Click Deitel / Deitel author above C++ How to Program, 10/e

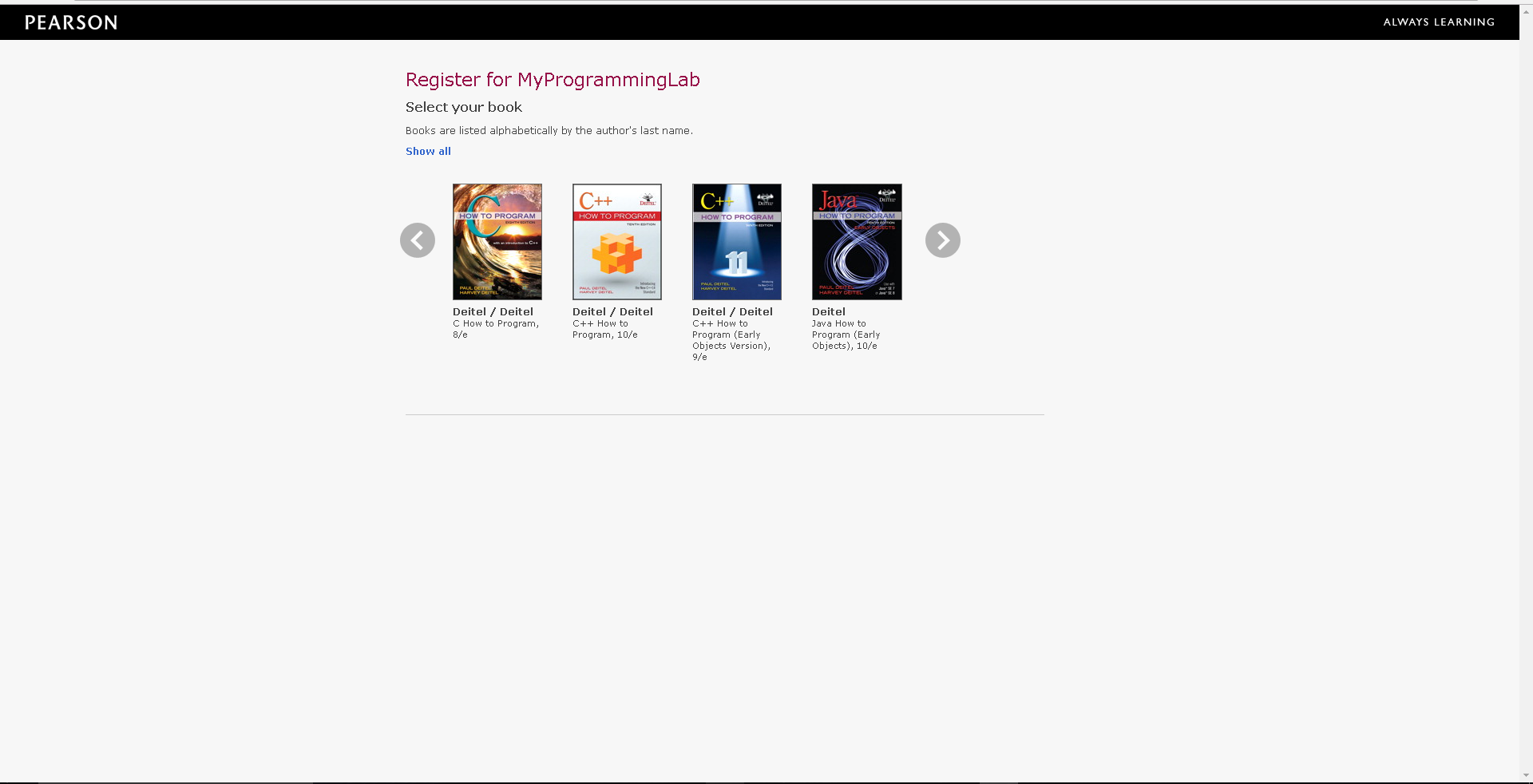pyautogui.click(x=612, y=311)
